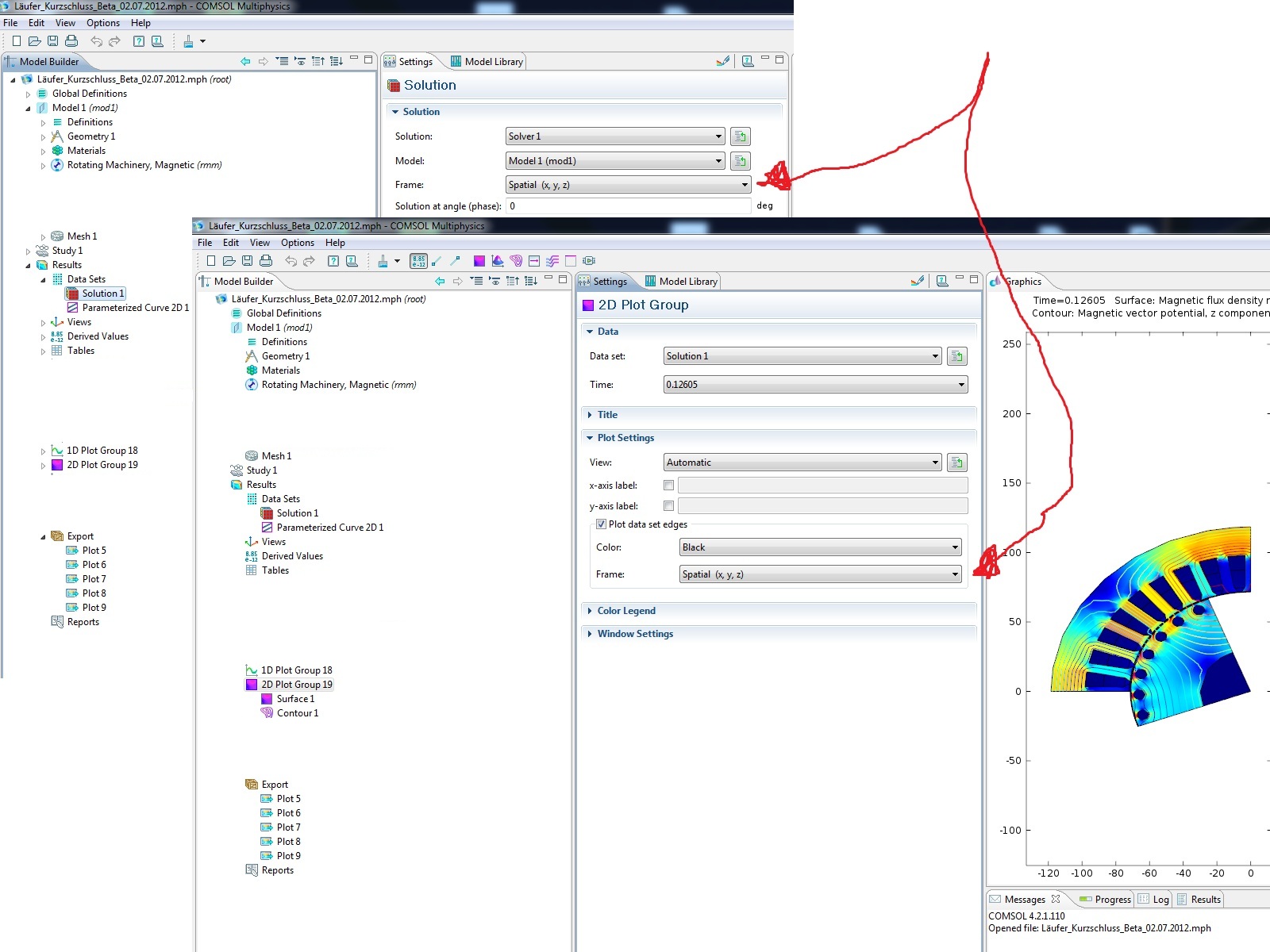Click Undo arrow in front window toolbar

tap(291, 260)
